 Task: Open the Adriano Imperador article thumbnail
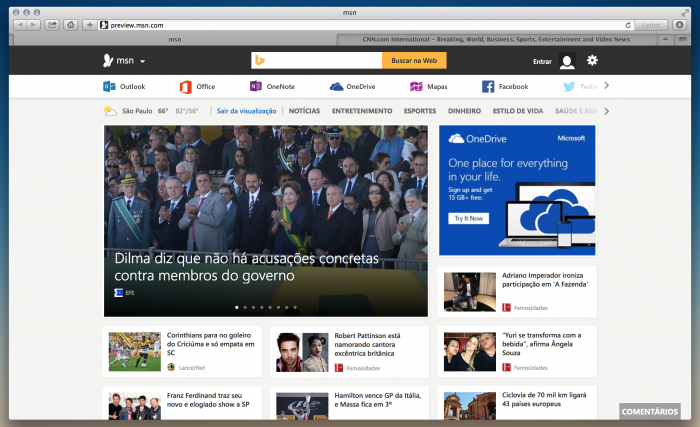click(470, 292)
